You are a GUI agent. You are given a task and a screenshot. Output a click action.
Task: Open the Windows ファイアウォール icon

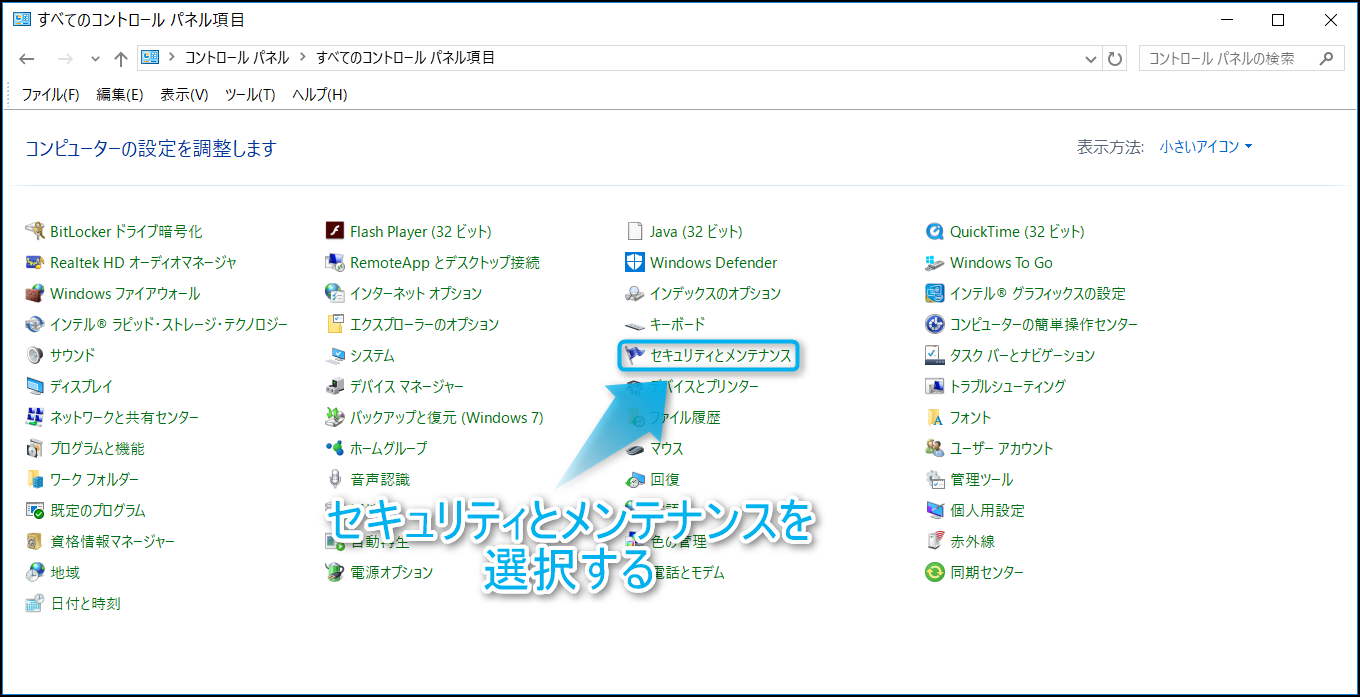[x=35, y=294]
